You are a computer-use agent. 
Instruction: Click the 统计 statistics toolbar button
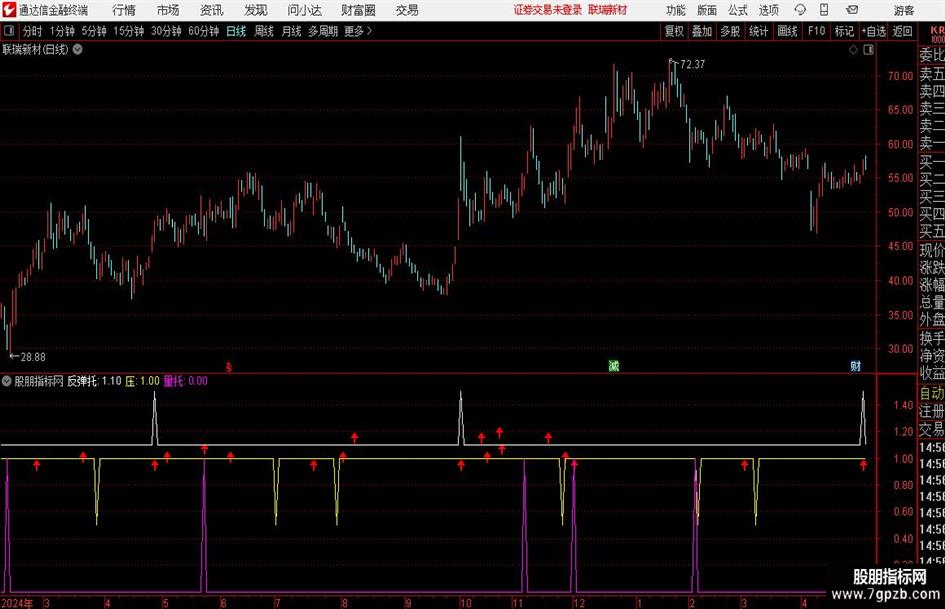758,31
